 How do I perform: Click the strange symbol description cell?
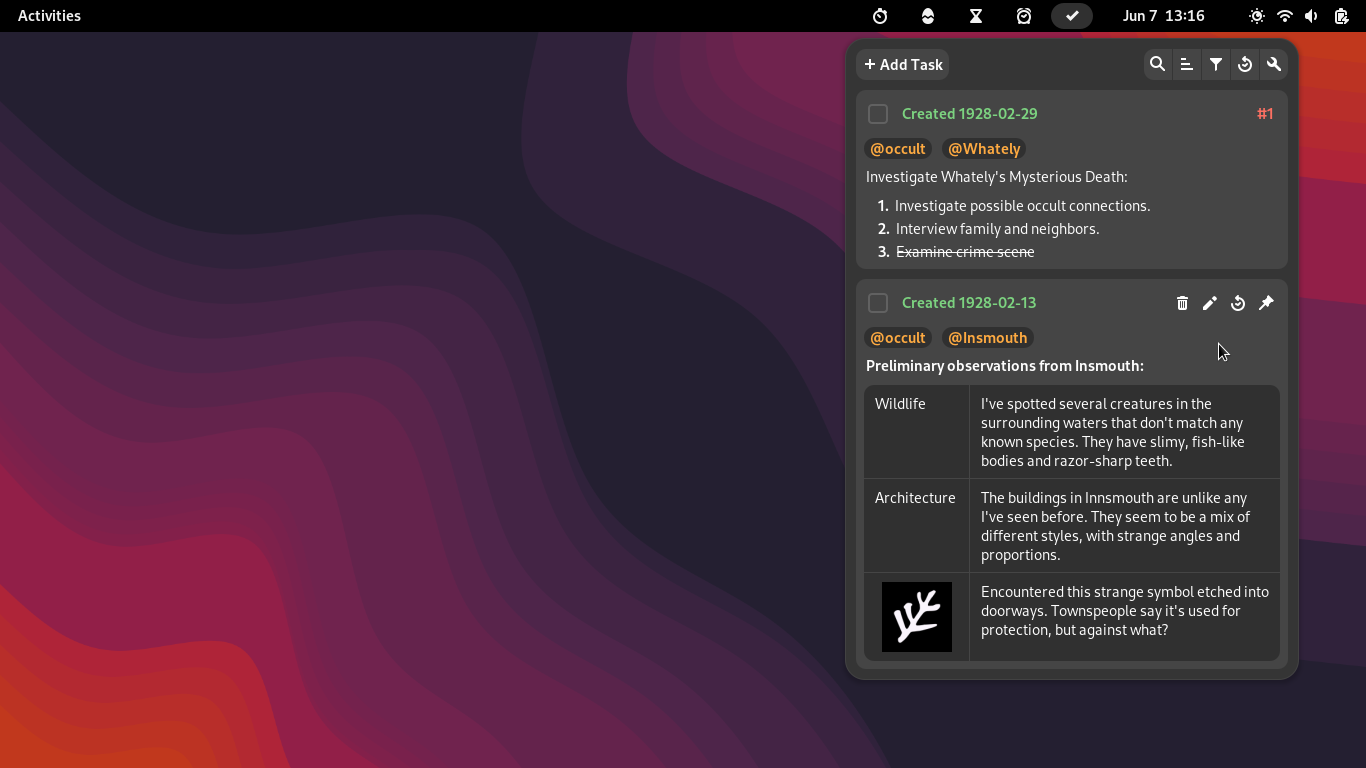coord(1124,617)
